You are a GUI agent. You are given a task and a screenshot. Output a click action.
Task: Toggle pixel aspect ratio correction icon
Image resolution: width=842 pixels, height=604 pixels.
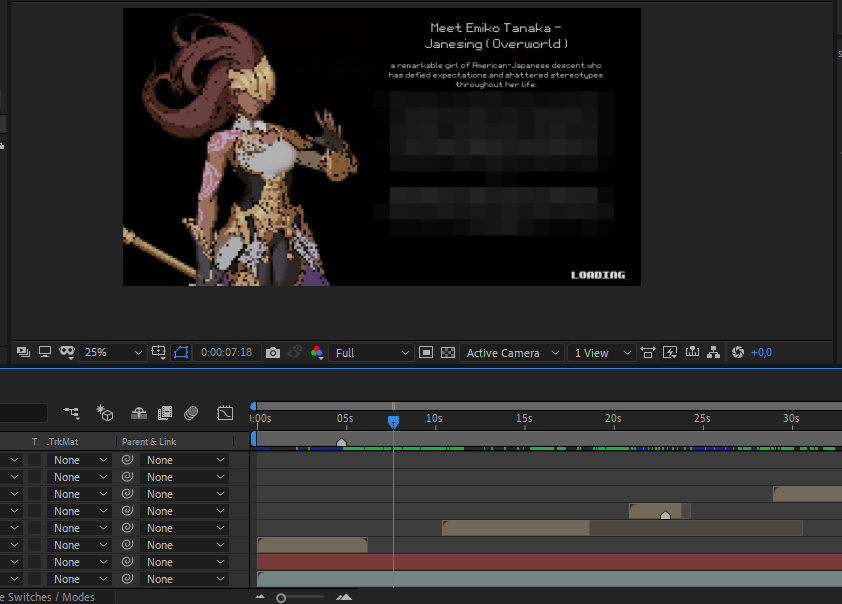pos(648,353)
